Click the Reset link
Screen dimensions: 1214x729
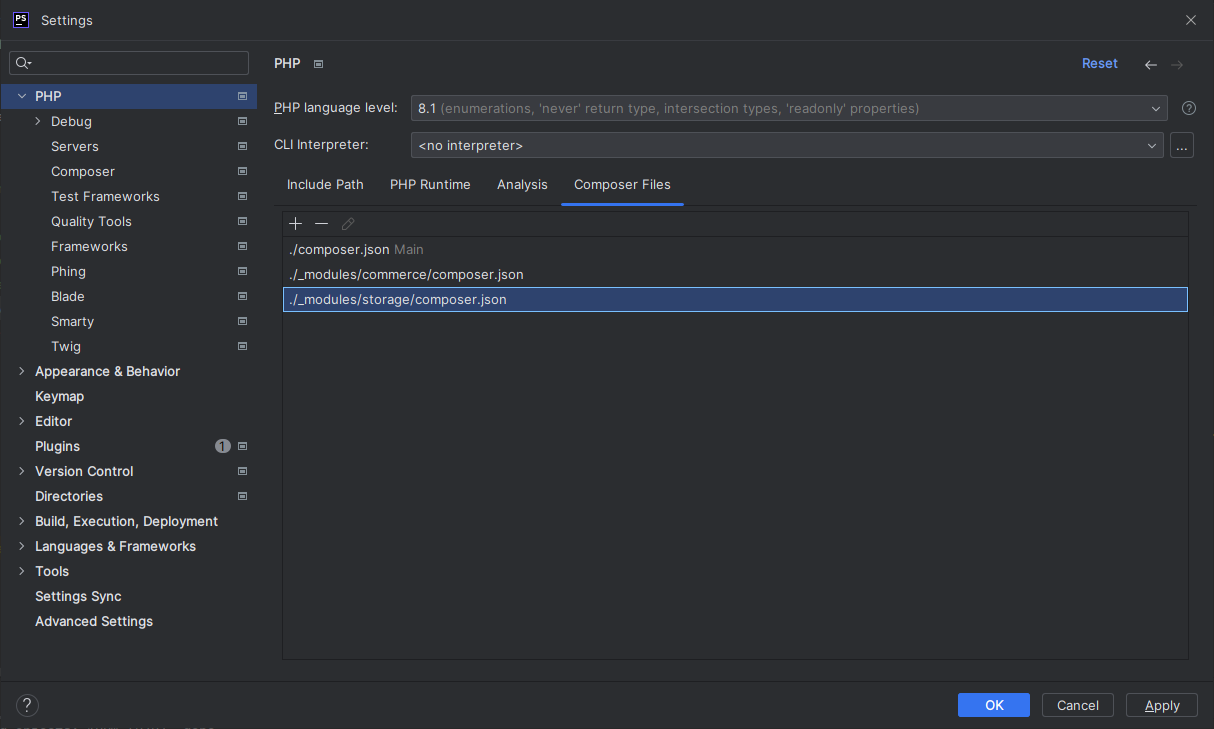pos(1099,64)
